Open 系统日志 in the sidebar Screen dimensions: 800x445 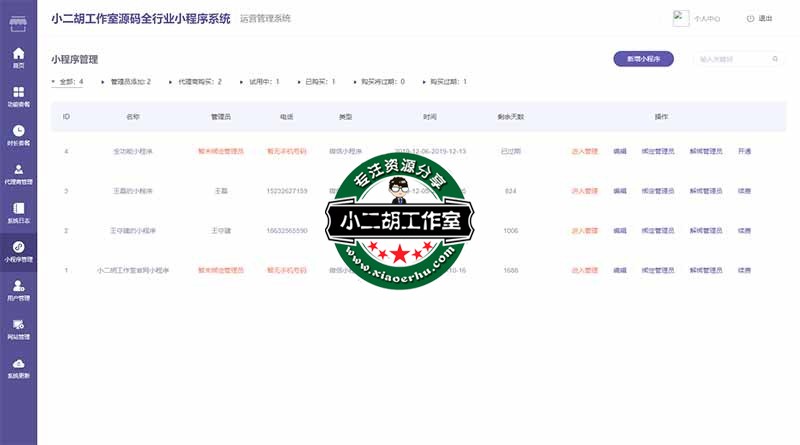pyautogui.click(x=18, y=211)
